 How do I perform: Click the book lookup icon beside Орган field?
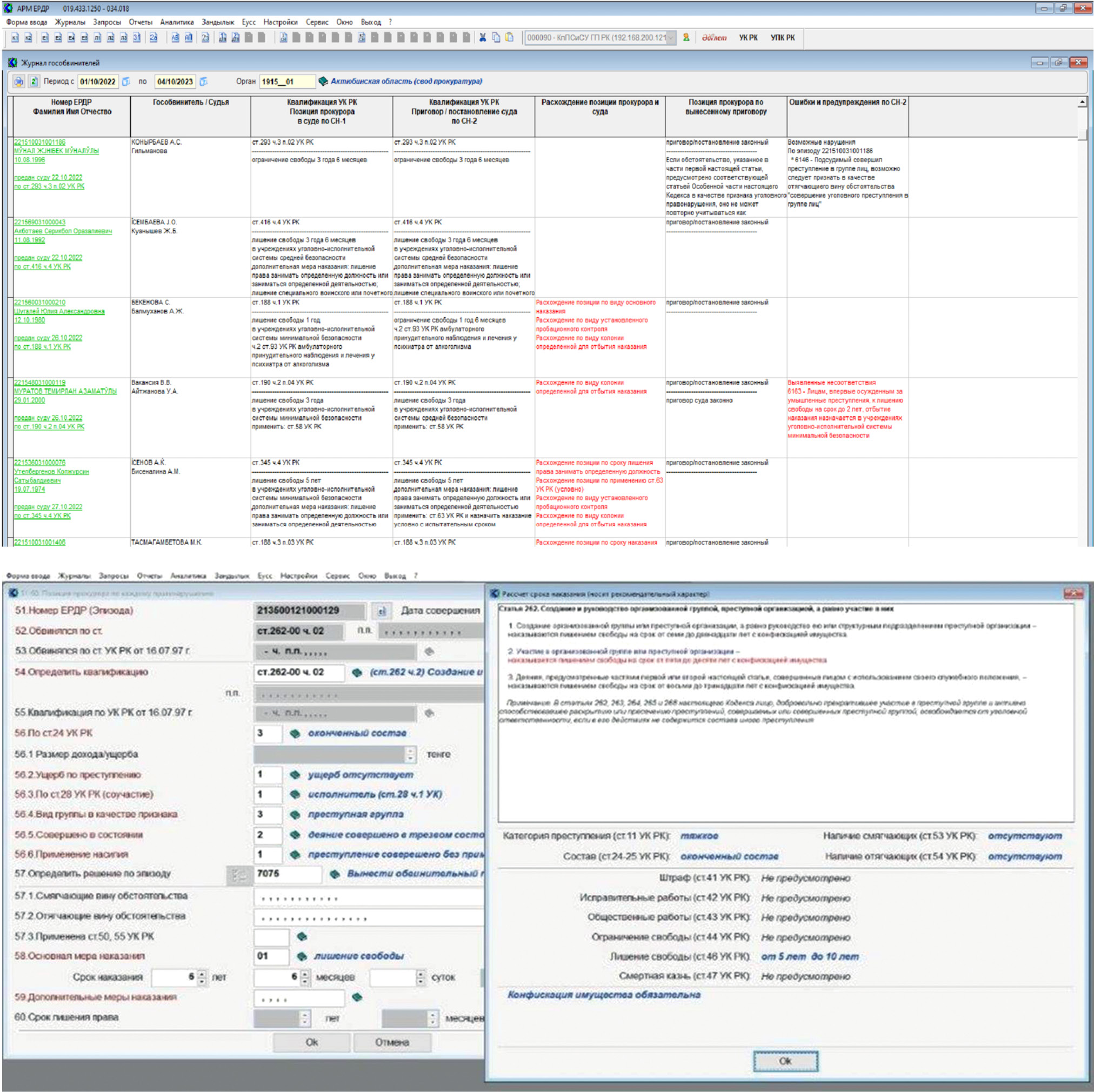323,82
